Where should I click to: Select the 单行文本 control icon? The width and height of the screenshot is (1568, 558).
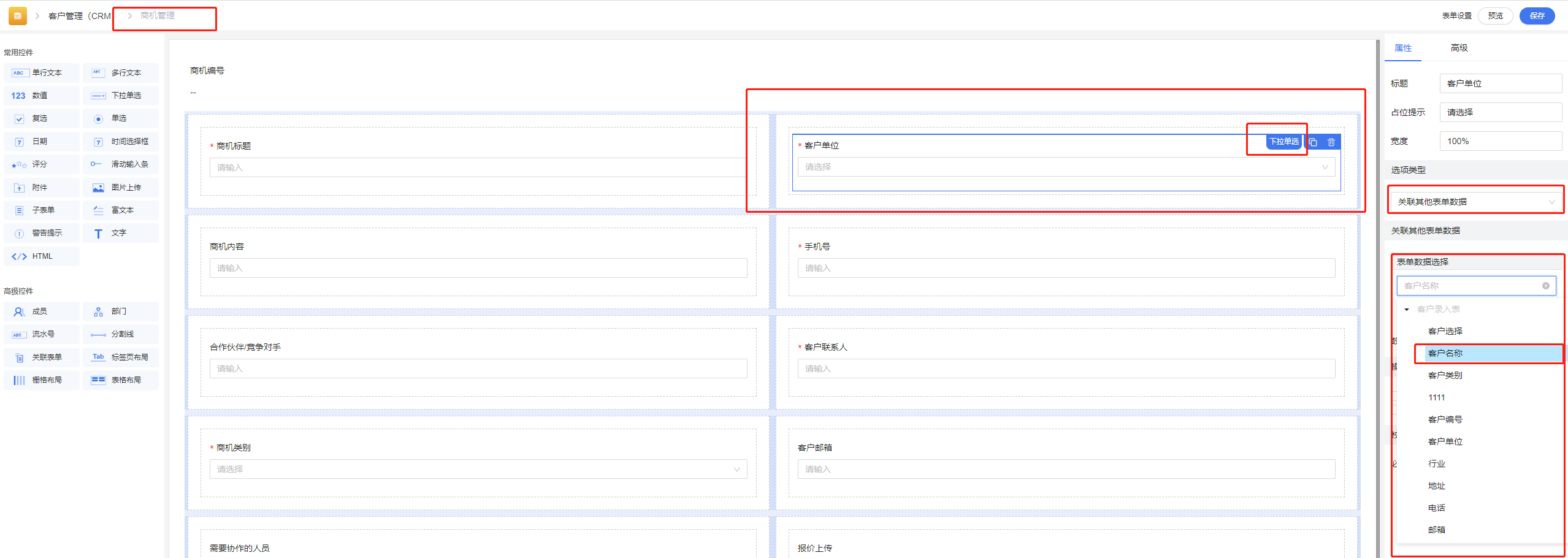[19, 73]
